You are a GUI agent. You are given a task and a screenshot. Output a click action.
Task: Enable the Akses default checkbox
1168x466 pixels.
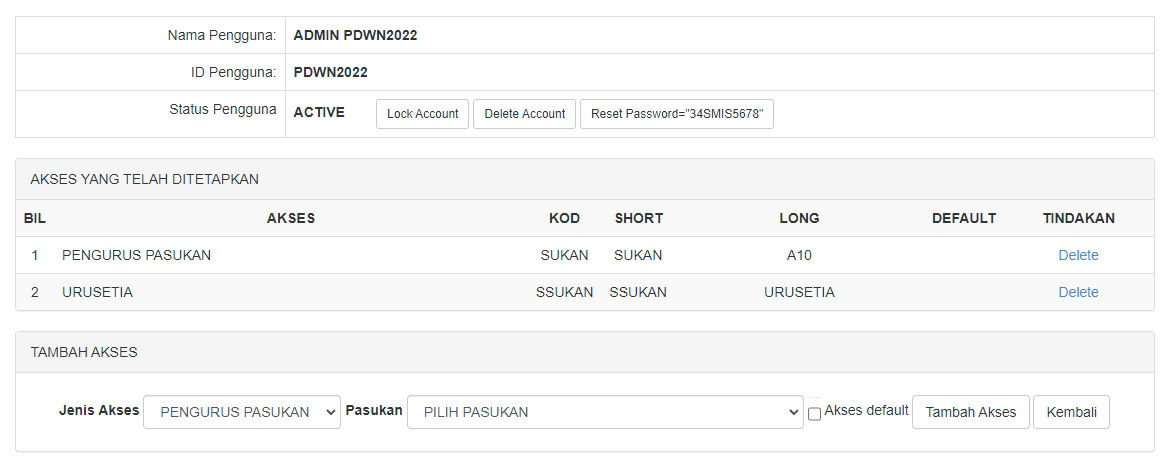814,413
